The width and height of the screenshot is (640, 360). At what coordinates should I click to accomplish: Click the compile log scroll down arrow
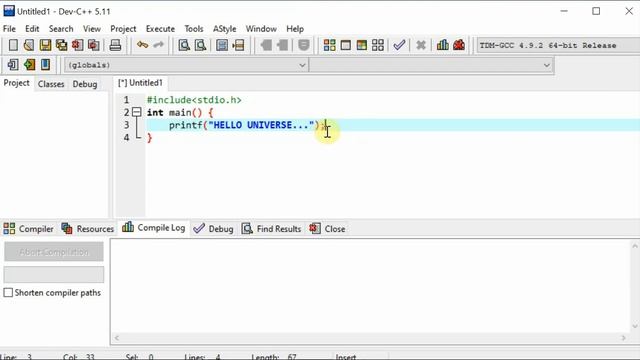634,326
